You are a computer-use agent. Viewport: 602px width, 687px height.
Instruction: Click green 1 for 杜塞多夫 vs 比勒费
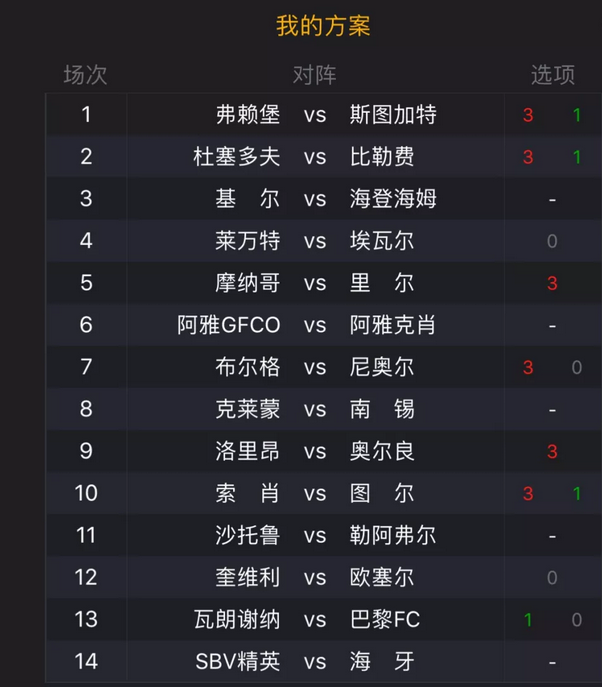577,157
